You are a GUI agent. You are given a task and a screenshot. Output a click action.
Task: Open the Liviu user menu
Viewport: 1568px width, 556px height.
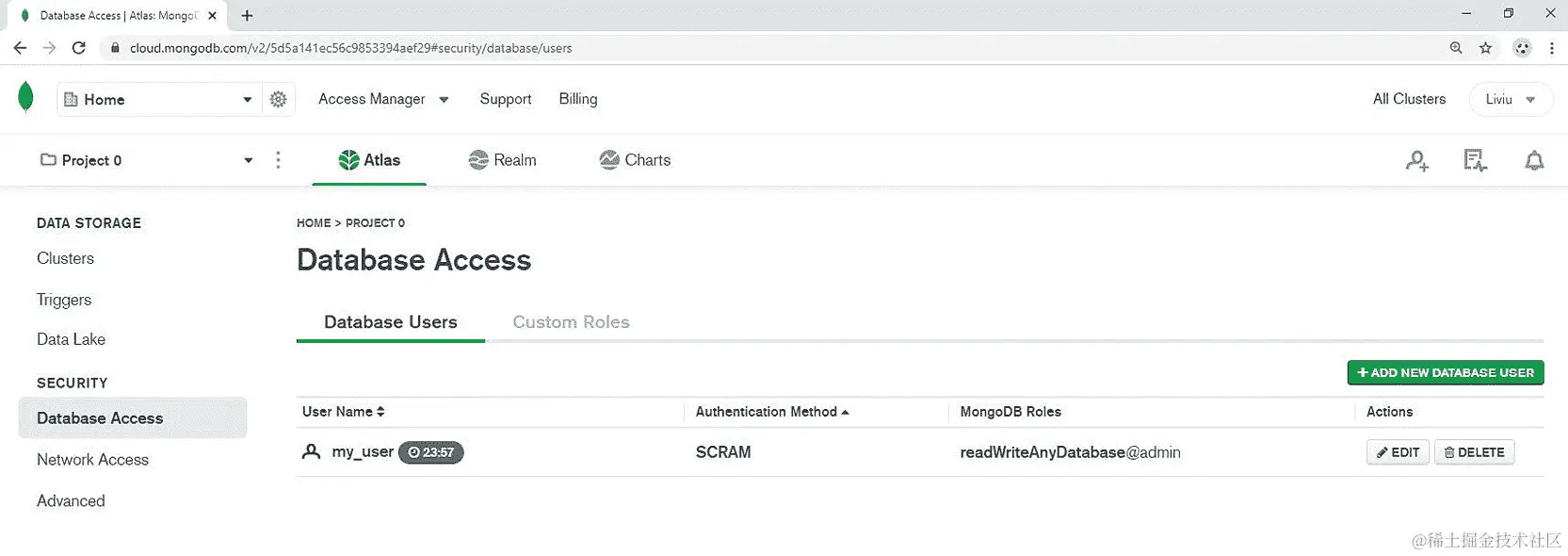[x=1511, y=99]
